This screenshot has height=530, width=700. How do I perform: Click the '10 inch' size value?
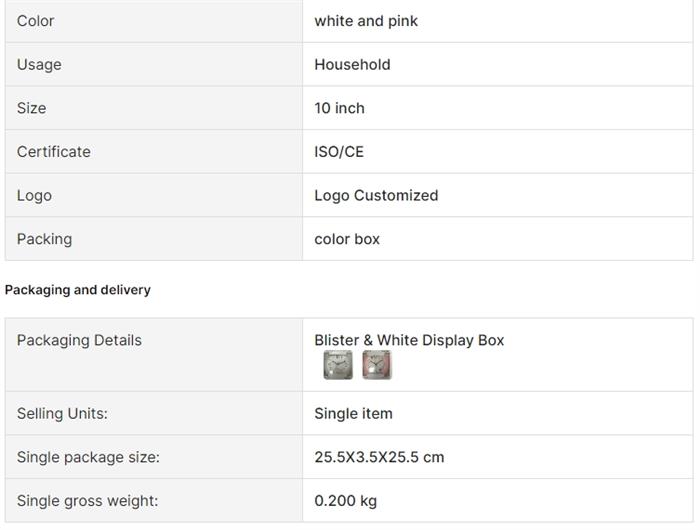click(339, 108)
